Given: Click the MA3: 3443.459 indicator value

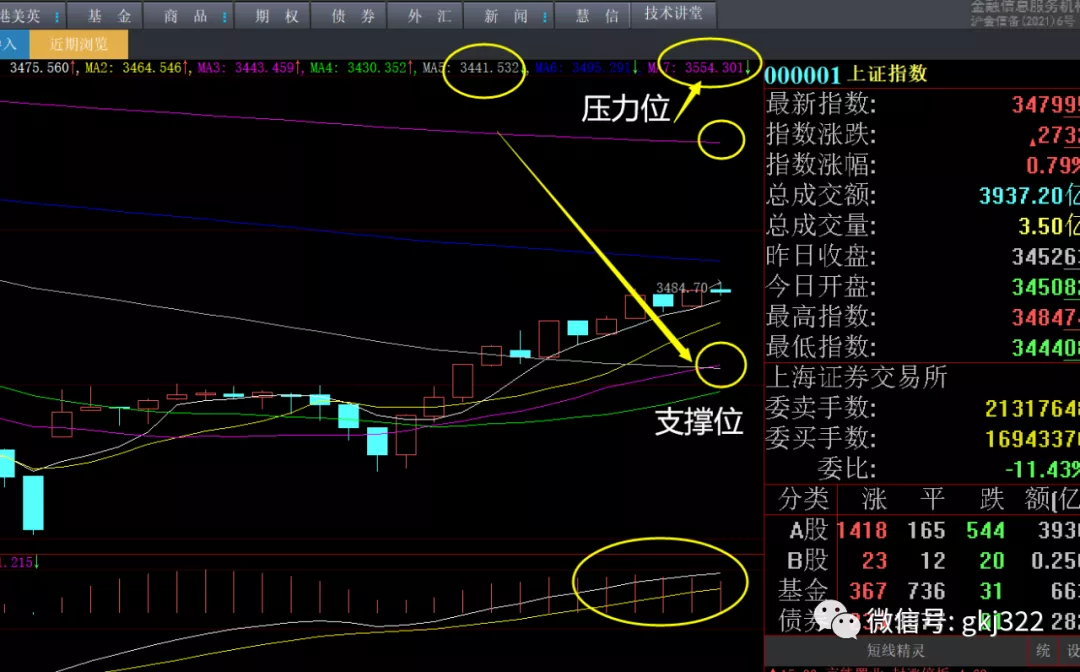Looking at the screenshot, I should click(249, 68).
